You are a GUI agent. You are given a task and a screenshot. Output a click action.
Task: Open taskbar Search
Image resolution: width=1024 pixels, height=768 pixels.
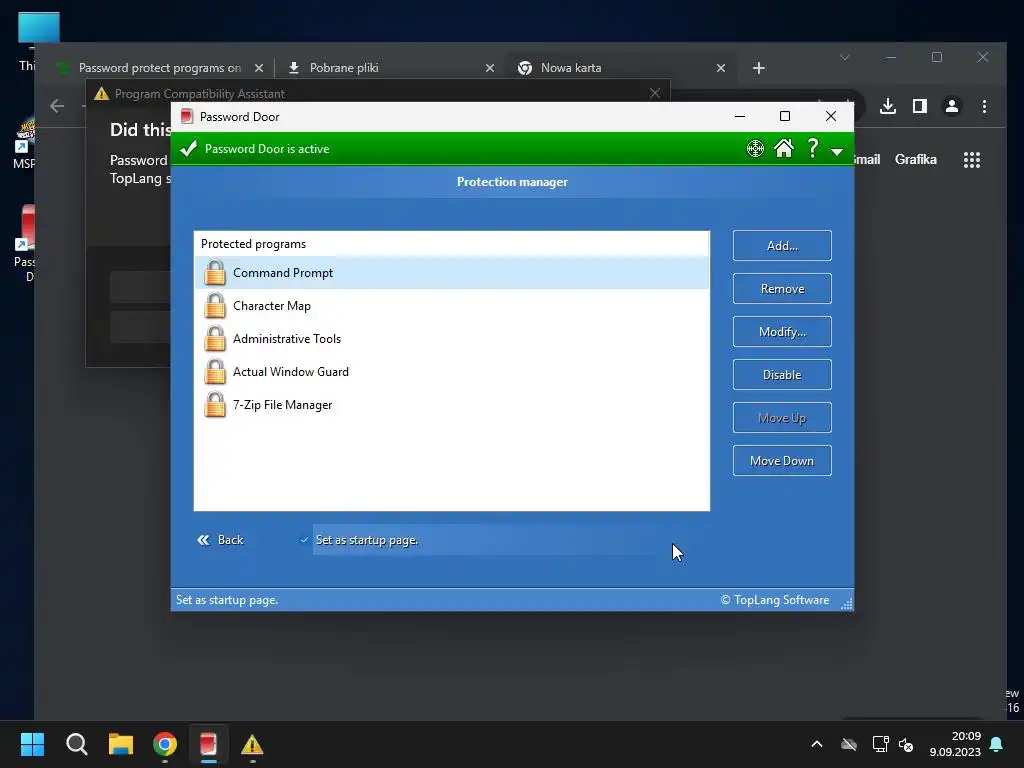coord(76,744)
